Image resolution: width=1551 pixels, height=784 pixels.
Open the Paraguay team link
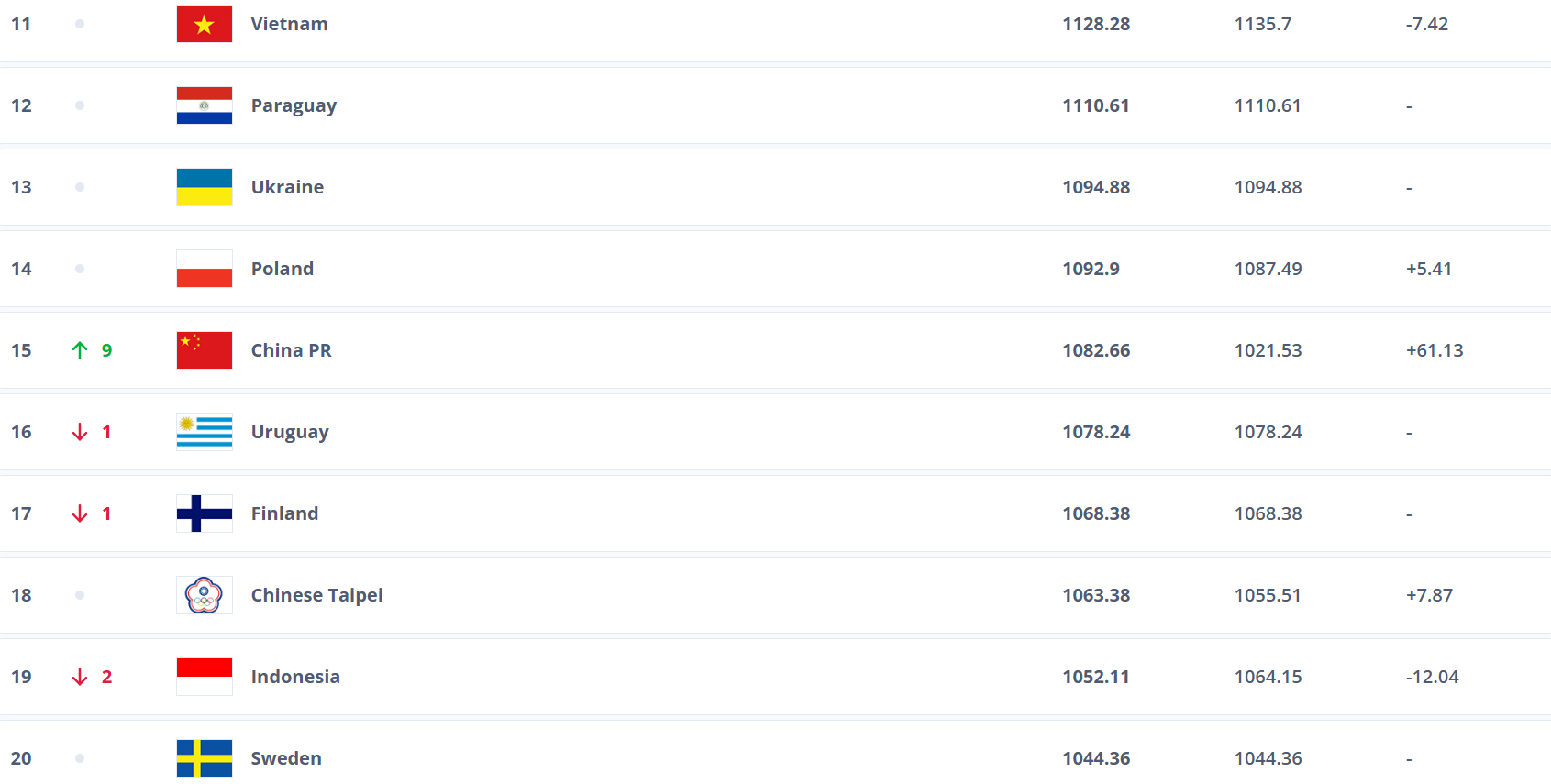[294, 105]
